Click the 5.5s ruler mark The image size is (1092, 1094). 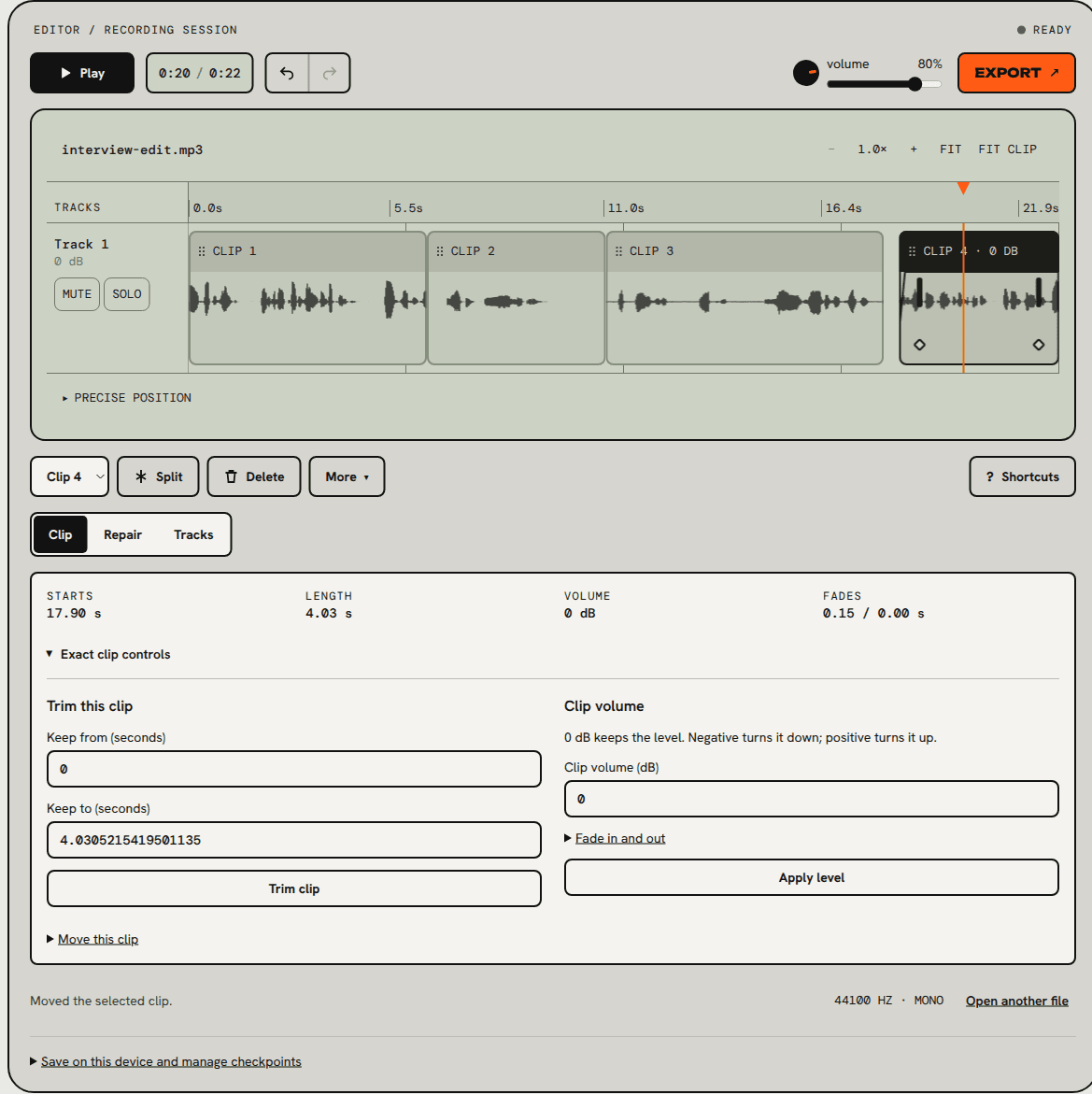408,208
